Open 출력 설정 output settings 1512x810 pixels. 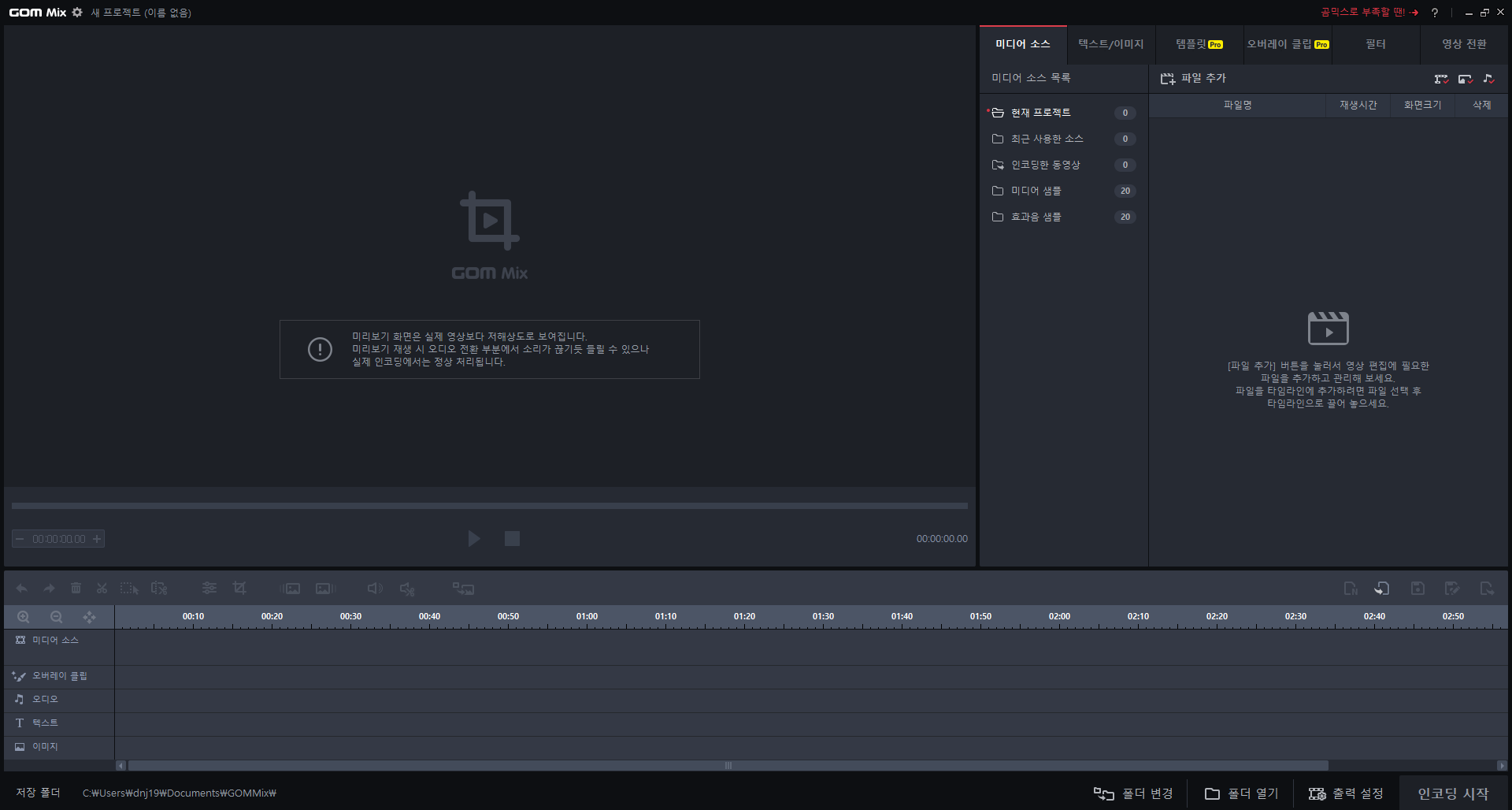click(1346, 793)
